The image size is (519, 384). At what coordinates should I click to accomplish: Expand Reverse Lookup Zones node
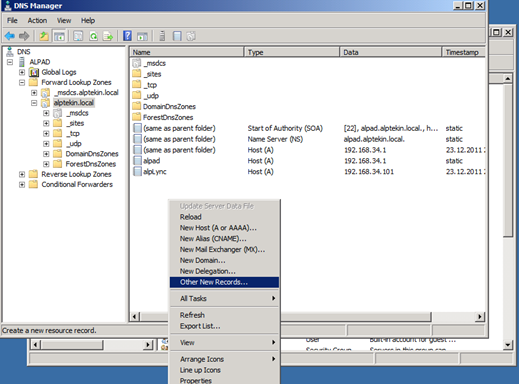[22, 174]
